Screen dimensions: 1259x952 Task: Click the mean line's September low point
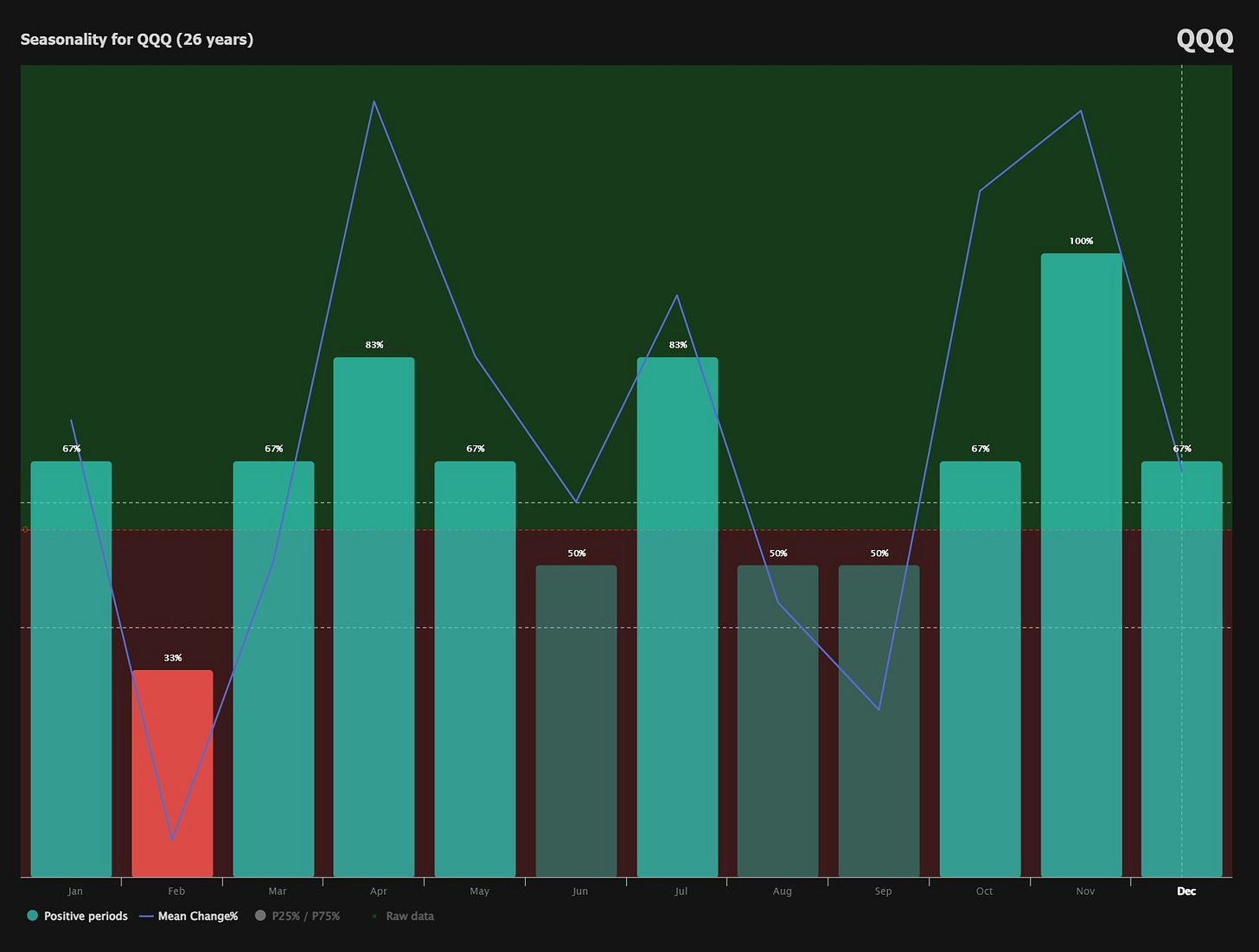pyautogui.click(x=879, y=710)
